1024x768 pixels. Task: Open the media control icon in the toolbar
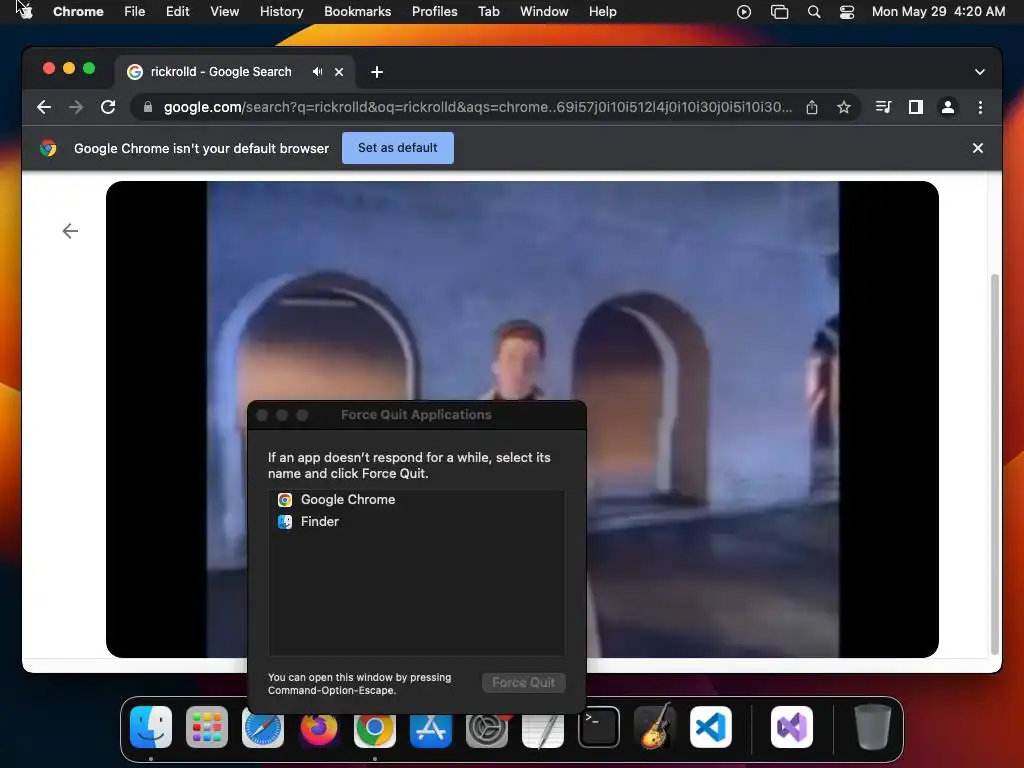coord(884,107)
